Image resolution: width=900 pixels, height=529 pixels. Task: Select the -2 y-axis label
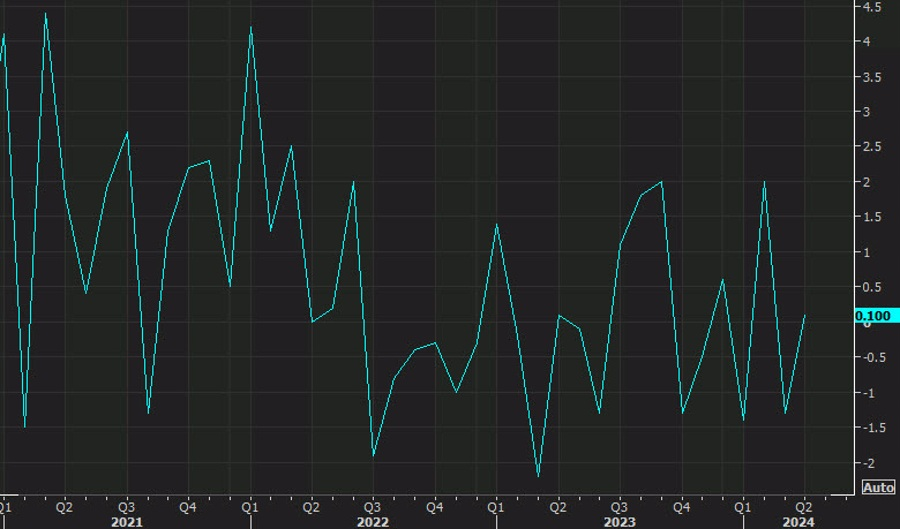pos(868,464)
